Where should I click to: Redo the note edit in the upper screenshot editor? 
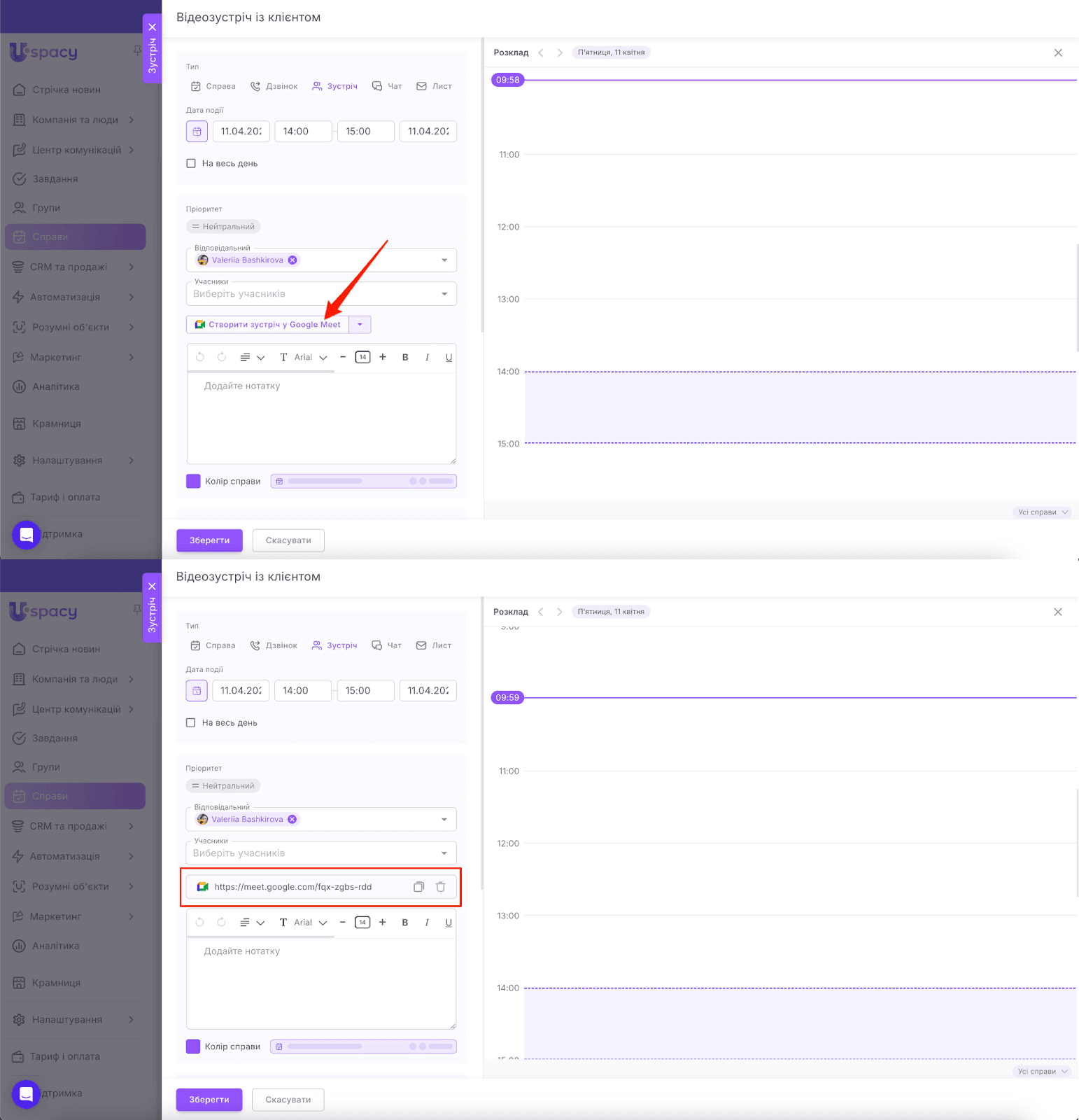[222, 357]
